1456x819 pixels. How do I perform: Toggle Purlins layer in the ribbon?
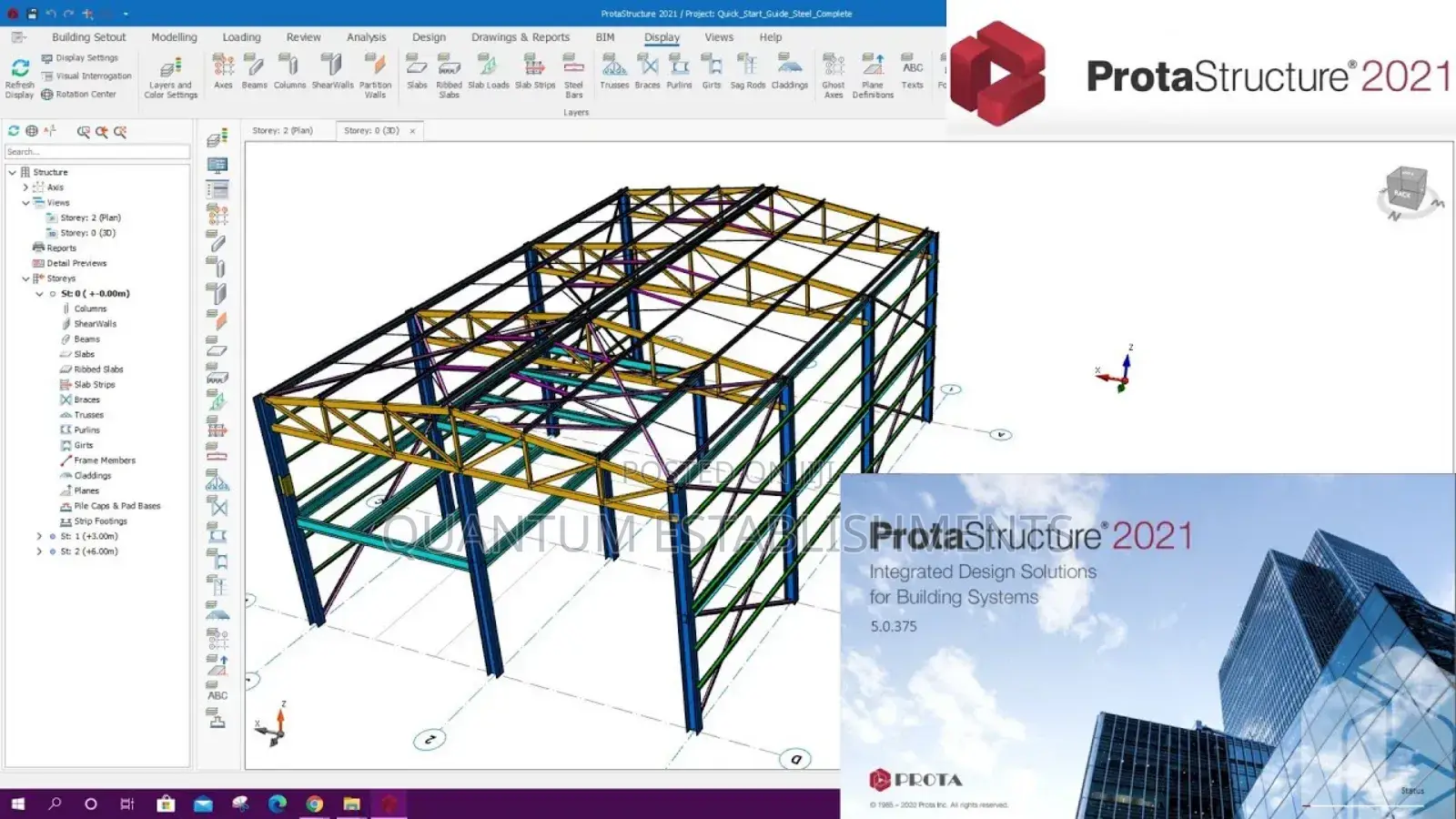[679, 72]
